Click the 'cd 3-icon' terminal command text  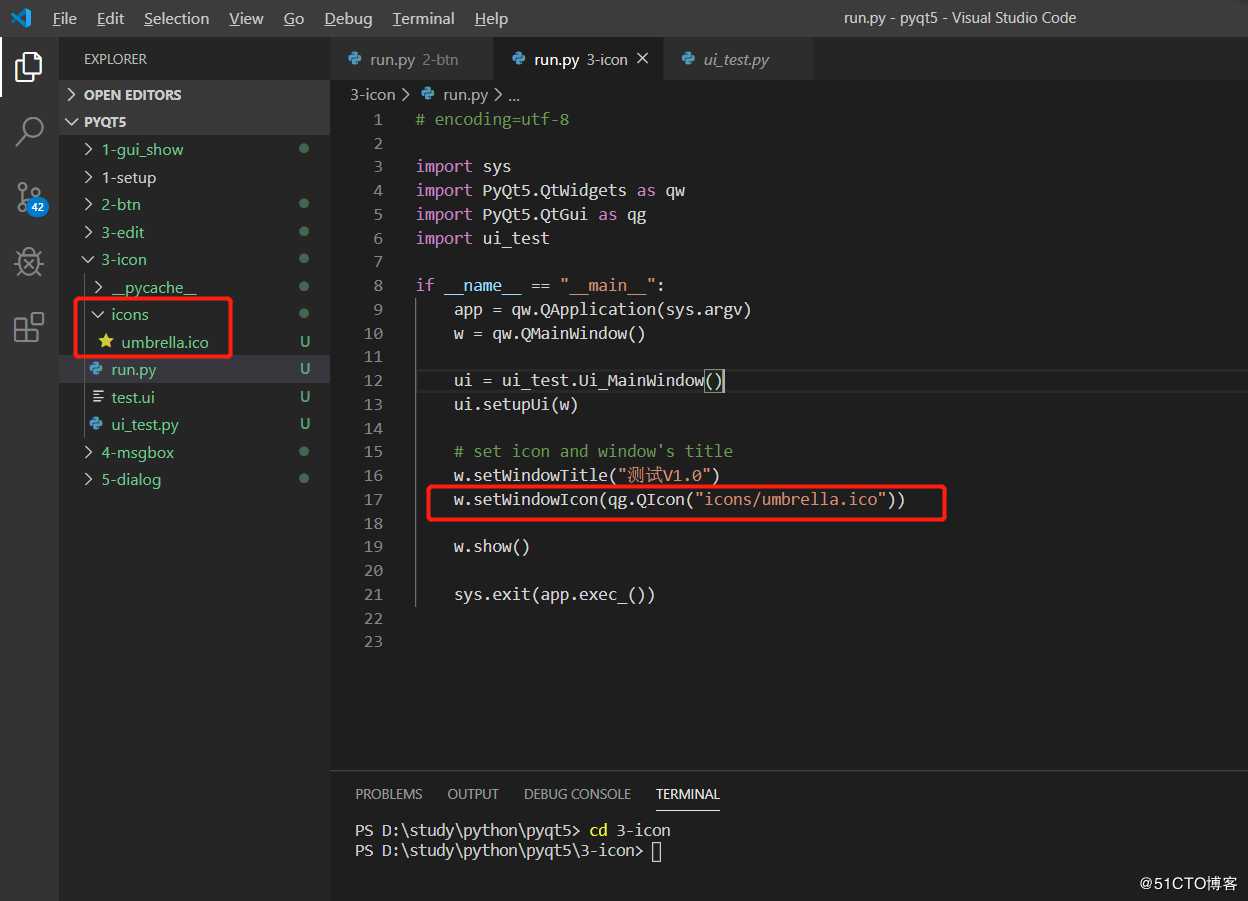[x=630, y=830]
